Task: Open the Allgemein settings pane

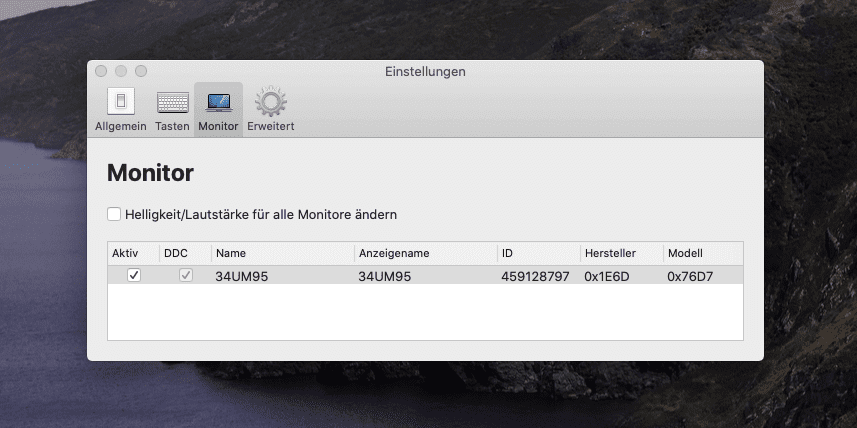Action: click(121, 109)
